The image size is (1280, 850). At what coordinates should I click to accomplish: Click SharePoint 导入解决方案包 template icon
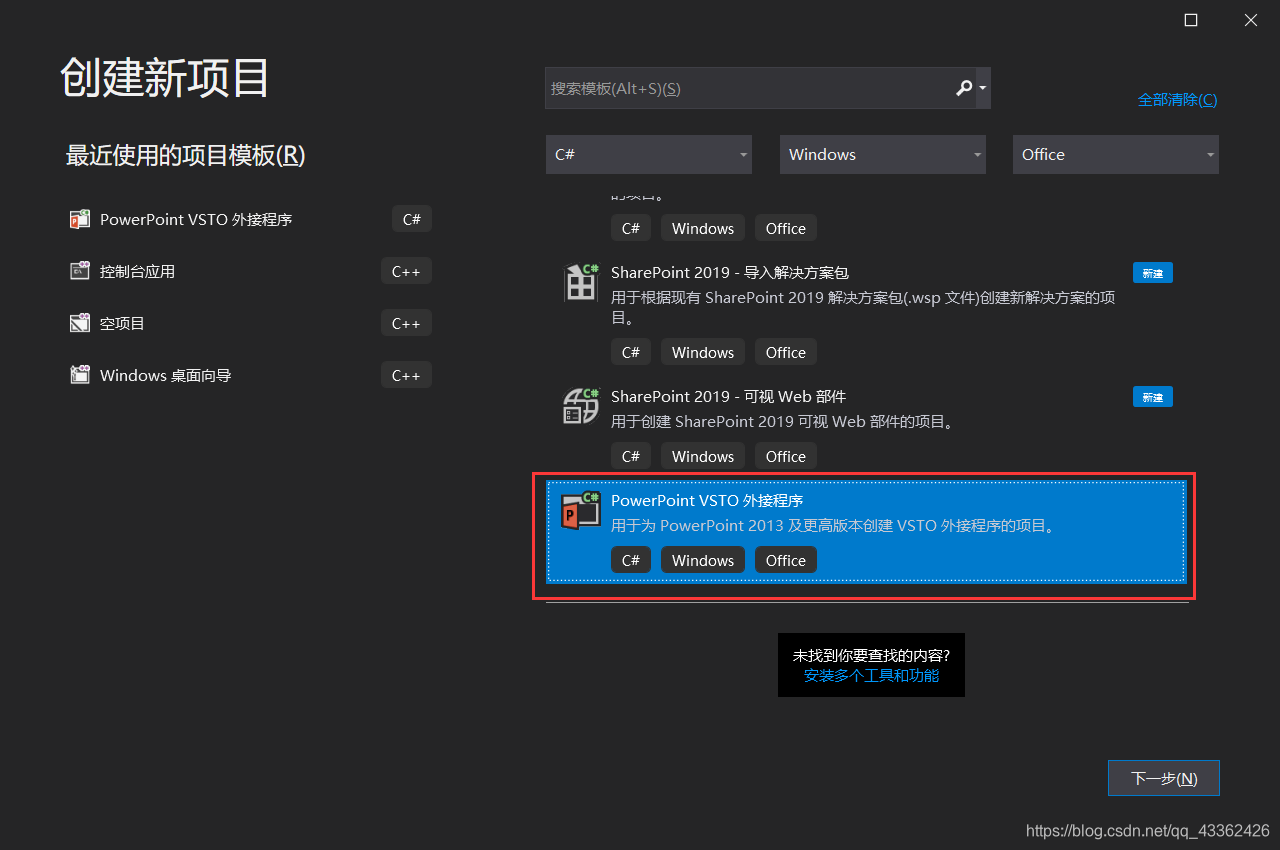[x=581, y=282]
